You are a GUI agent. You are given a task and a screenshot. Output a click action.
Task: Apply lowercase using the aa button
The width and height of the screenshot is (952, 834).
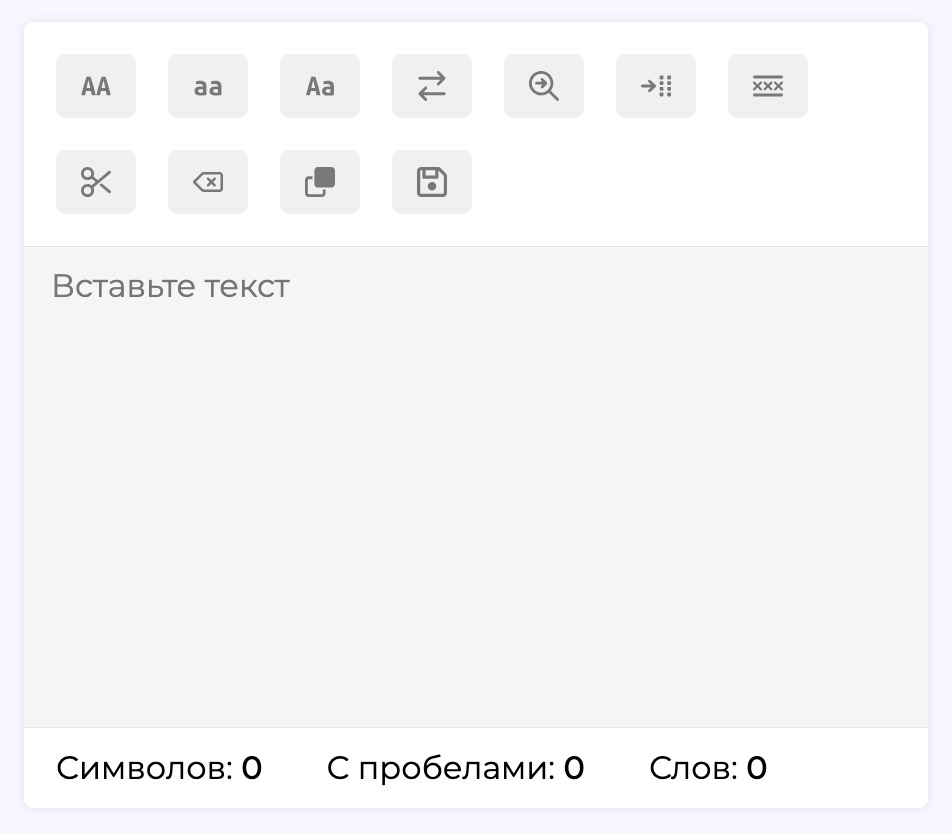208,86
